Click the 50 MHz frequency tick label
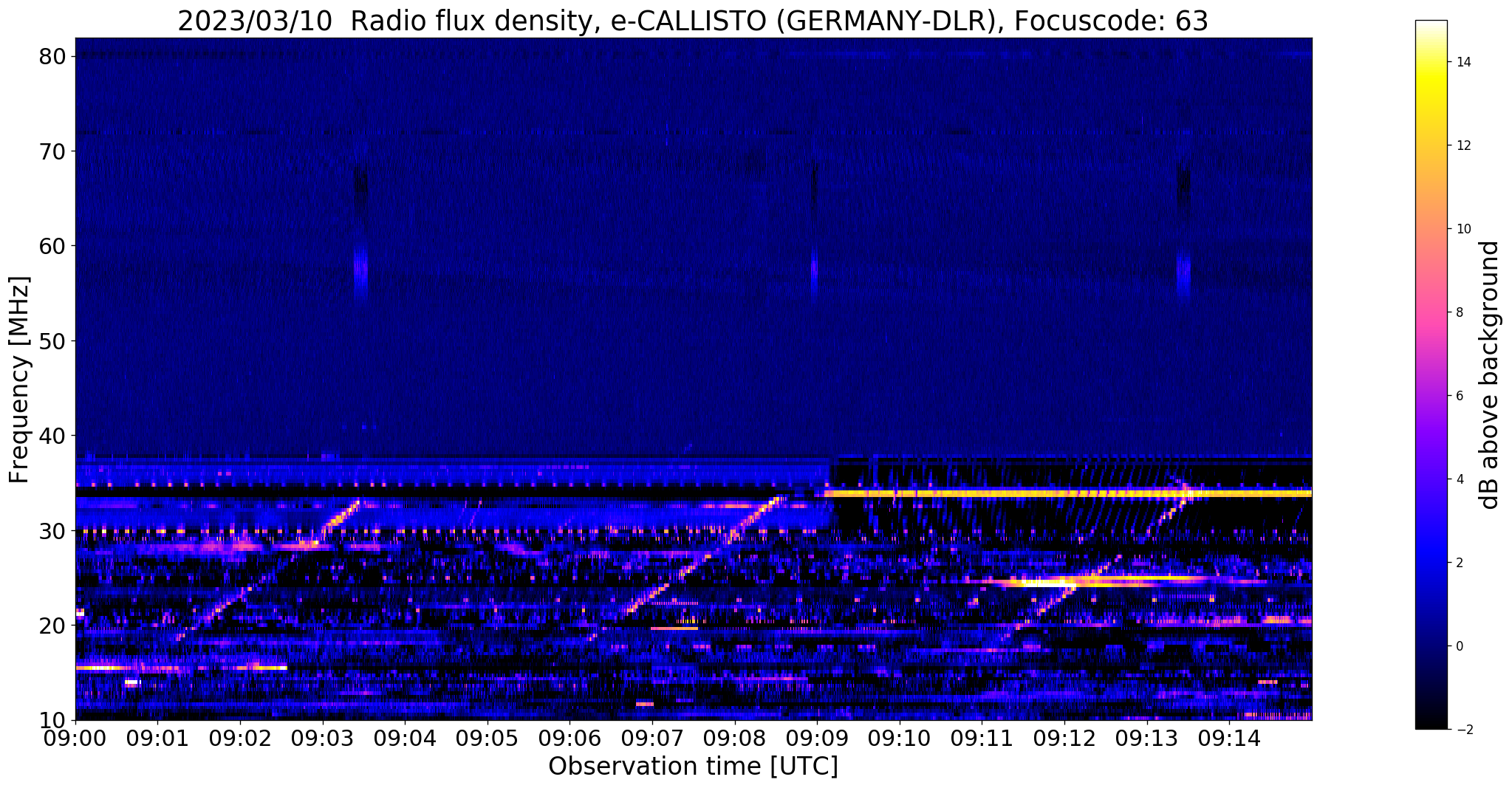Image resolution: width=1512 pixels, height=788 pixels. [52, 341]
